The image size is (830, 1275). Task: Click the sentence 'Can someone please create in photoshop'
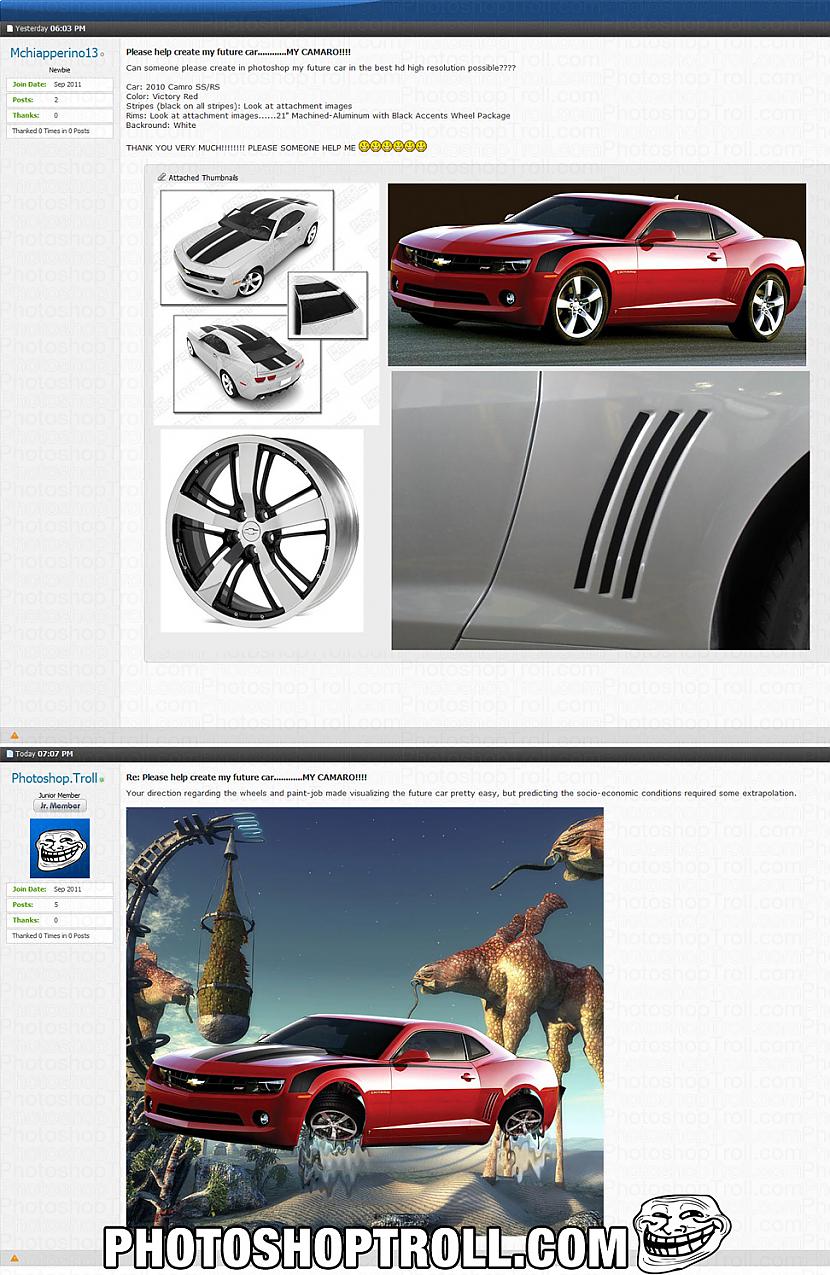321,67
